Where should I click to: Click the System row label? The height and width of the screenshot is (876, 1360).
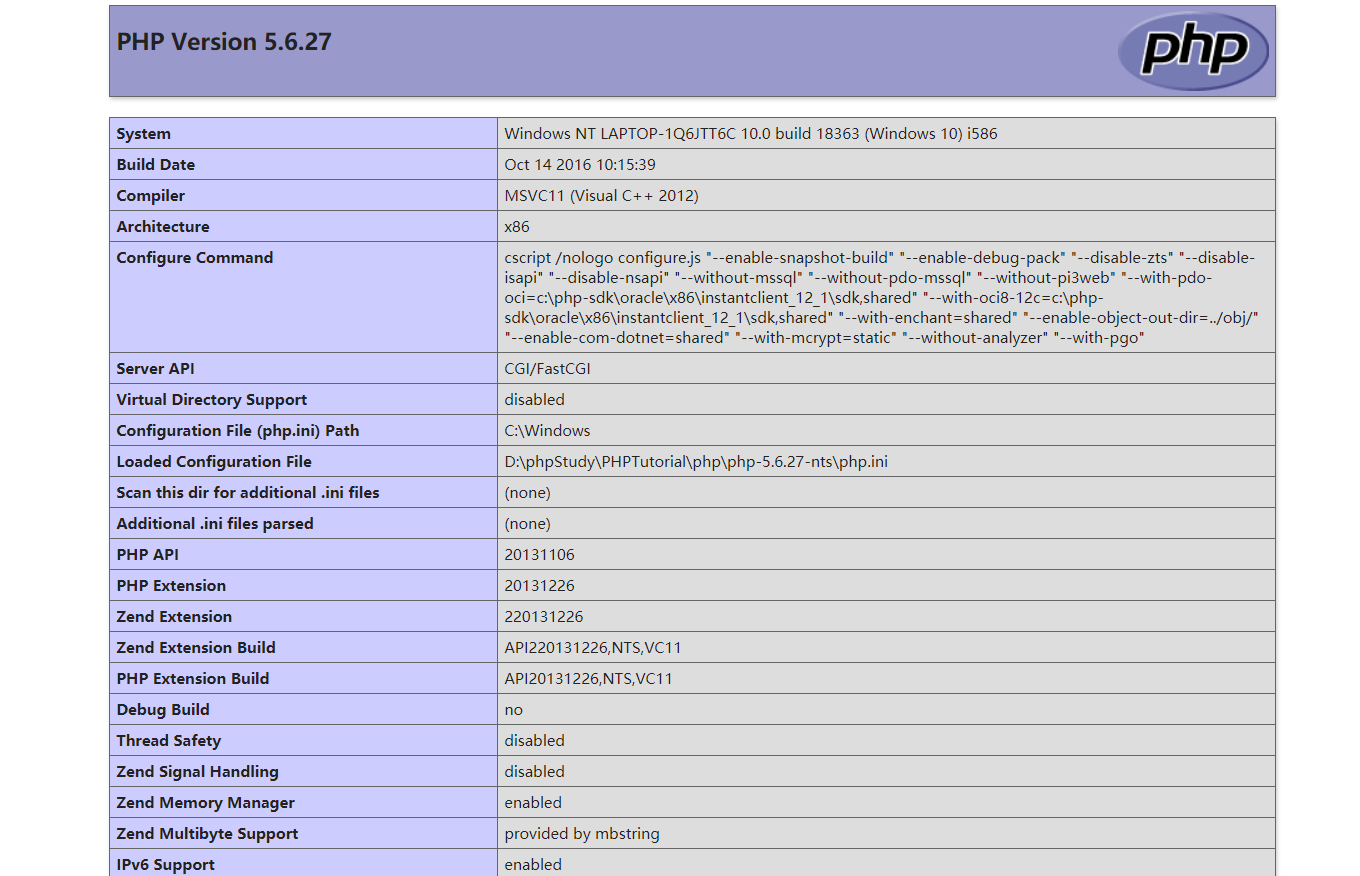[144, 134]
